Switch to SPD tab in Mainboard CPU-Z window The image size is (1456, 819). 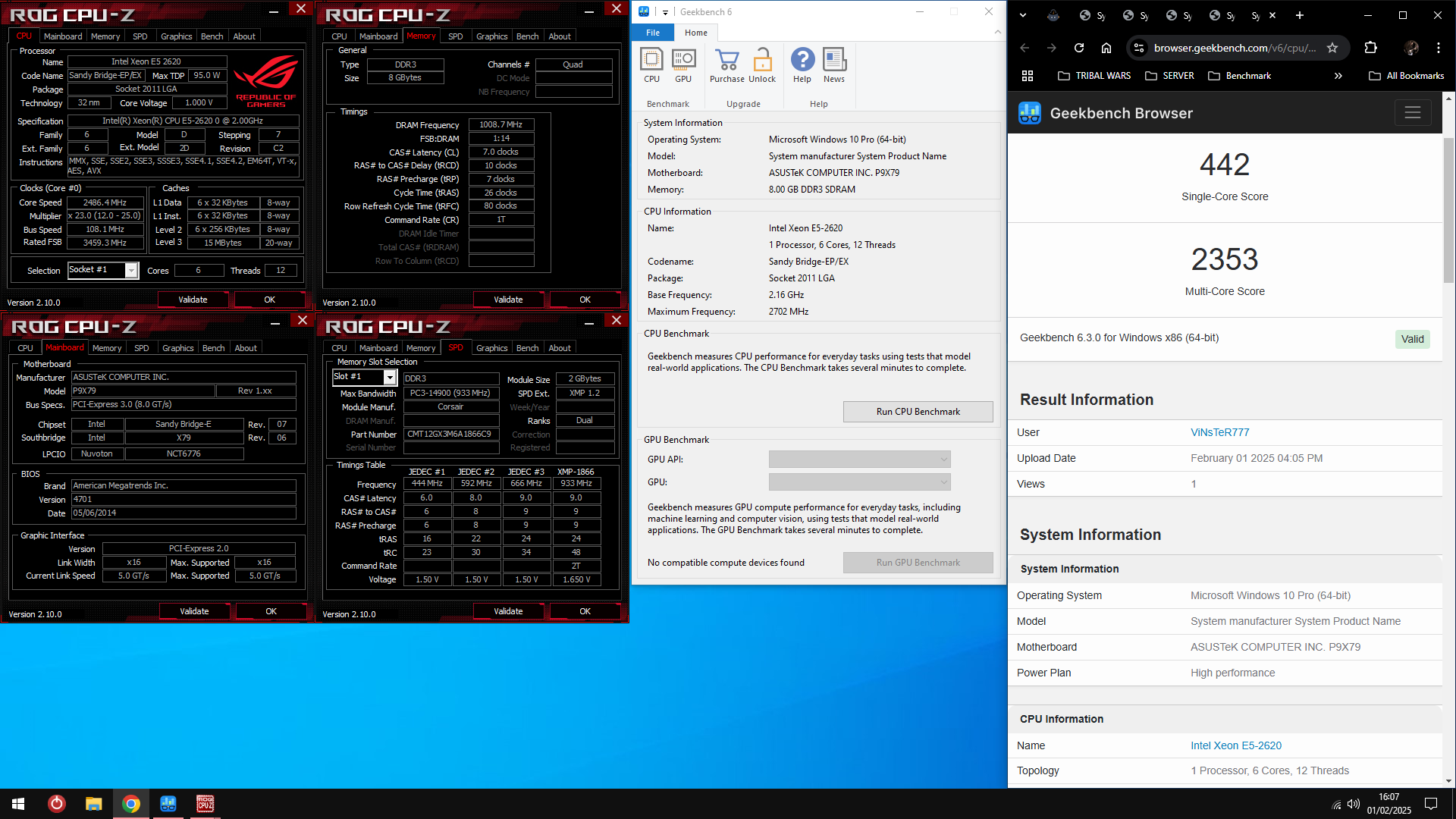(142, 348)
